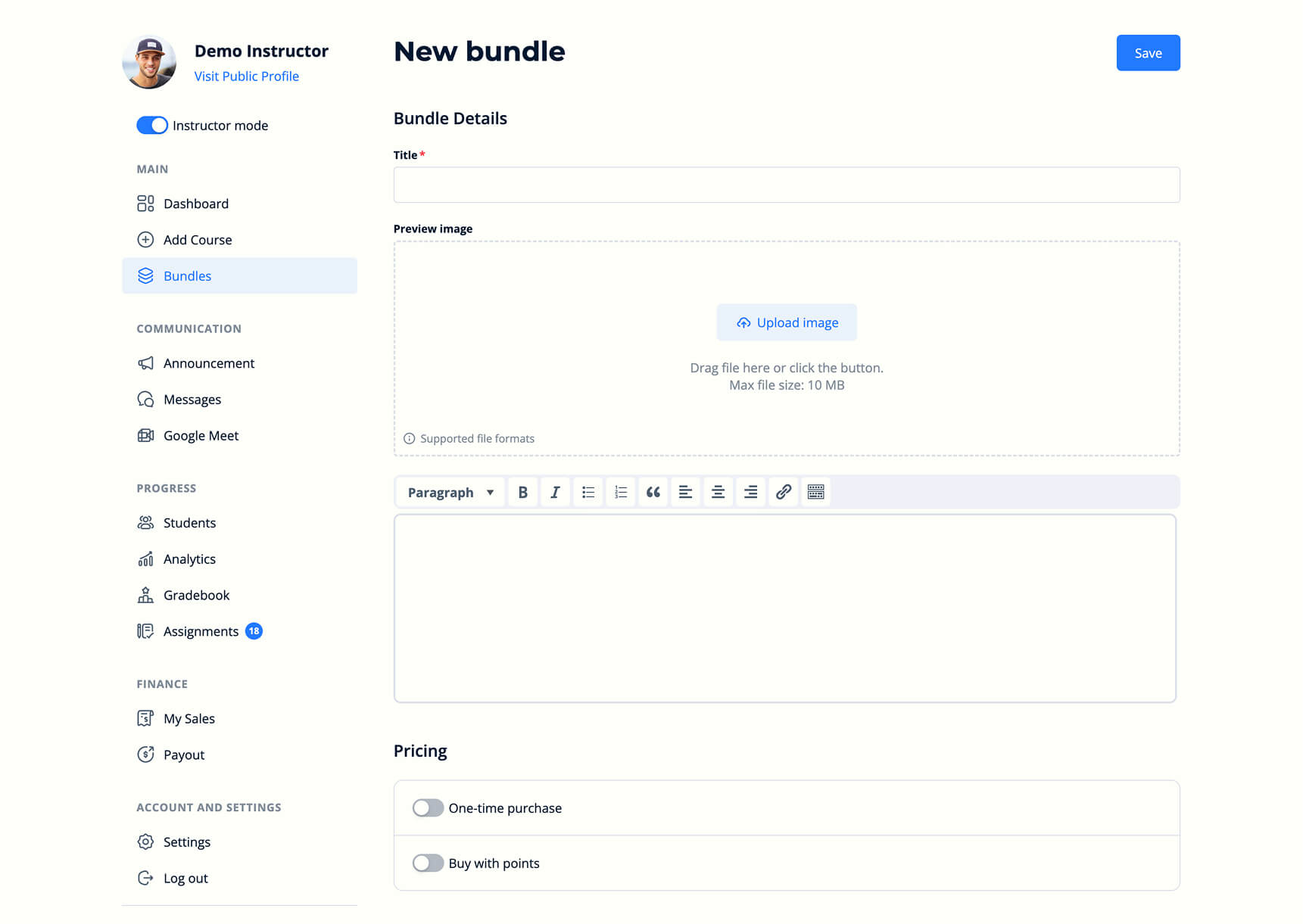This screenshot has width=1303, height=924.
Task: Save the new bundle
Action: (1148, 53)
